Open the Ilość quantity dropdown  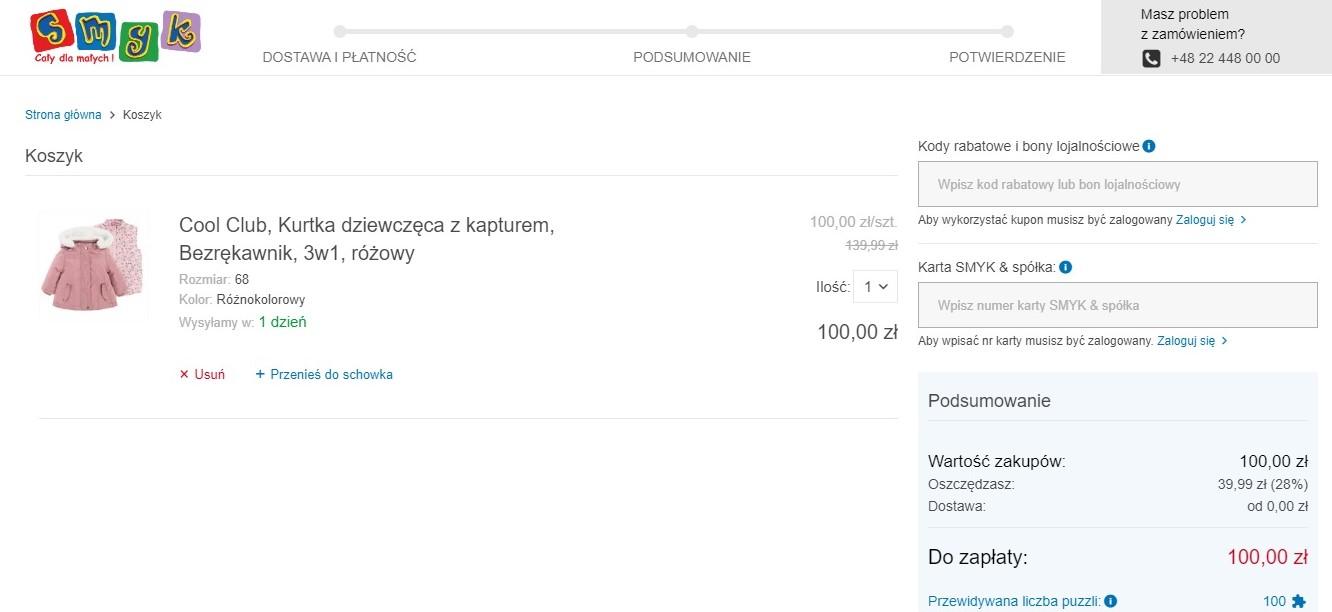point(875,287)
